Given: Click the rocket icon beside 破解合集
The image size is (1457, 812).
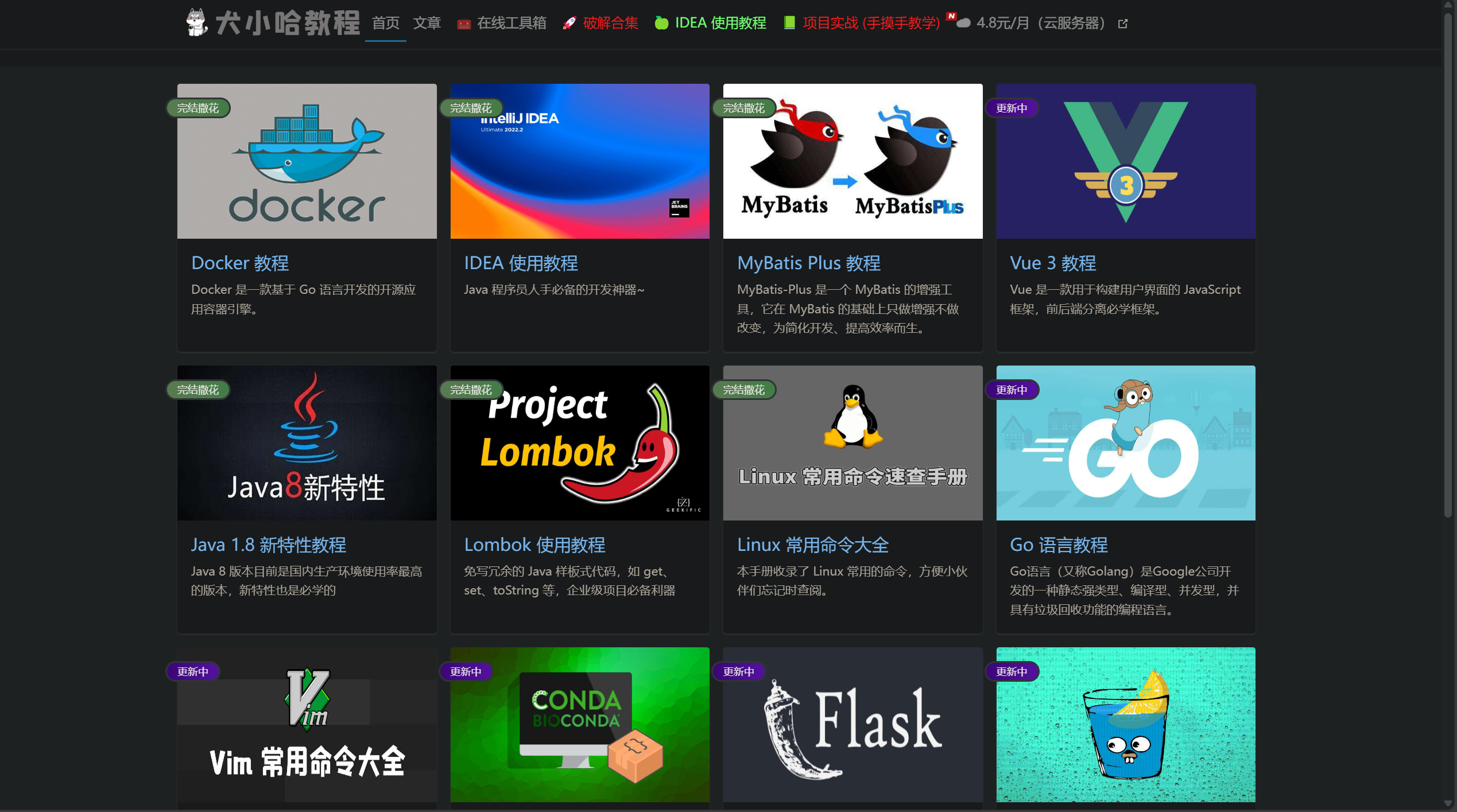Looking at the screenshot, I should coord(569,24).
